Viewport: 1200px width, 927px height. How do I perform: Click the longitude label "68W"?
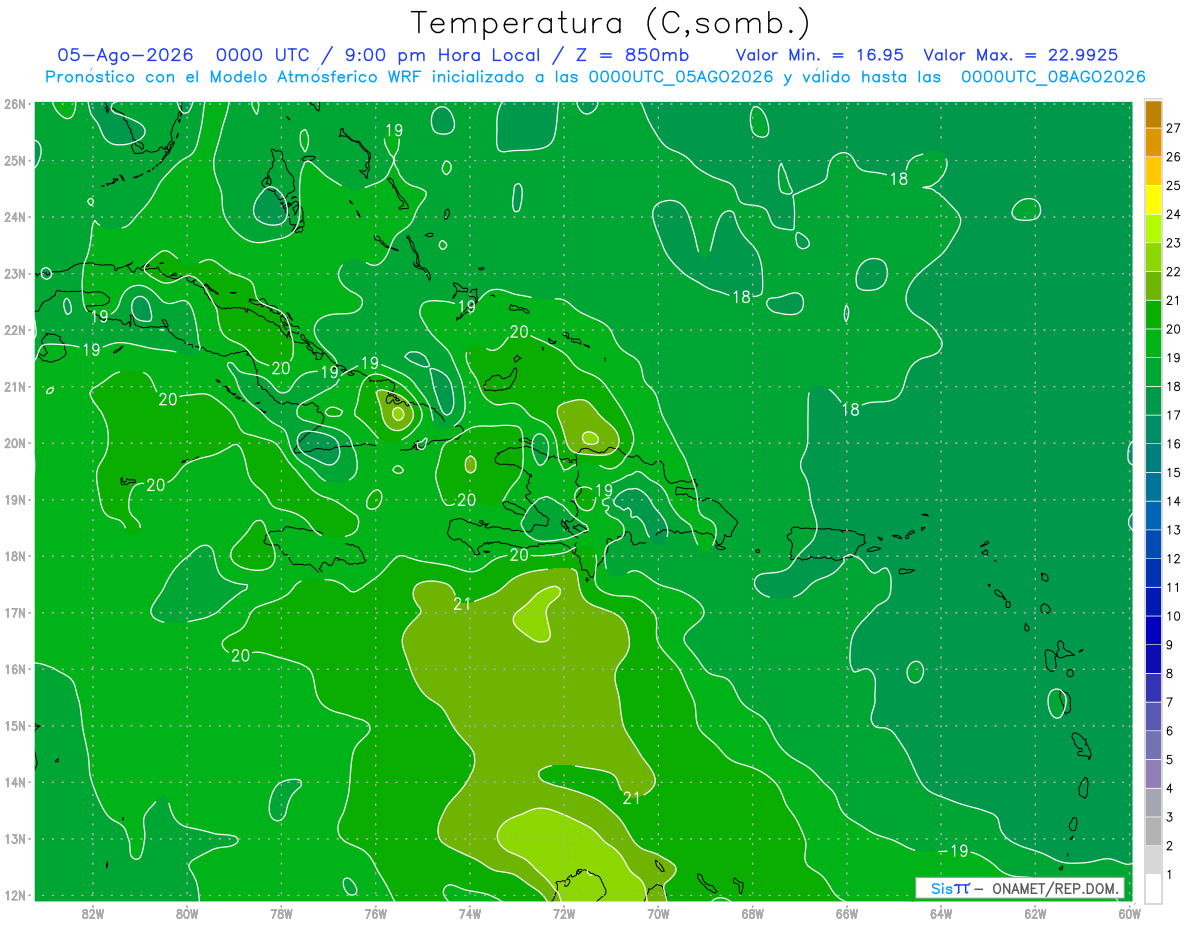(x=753, y=913)
